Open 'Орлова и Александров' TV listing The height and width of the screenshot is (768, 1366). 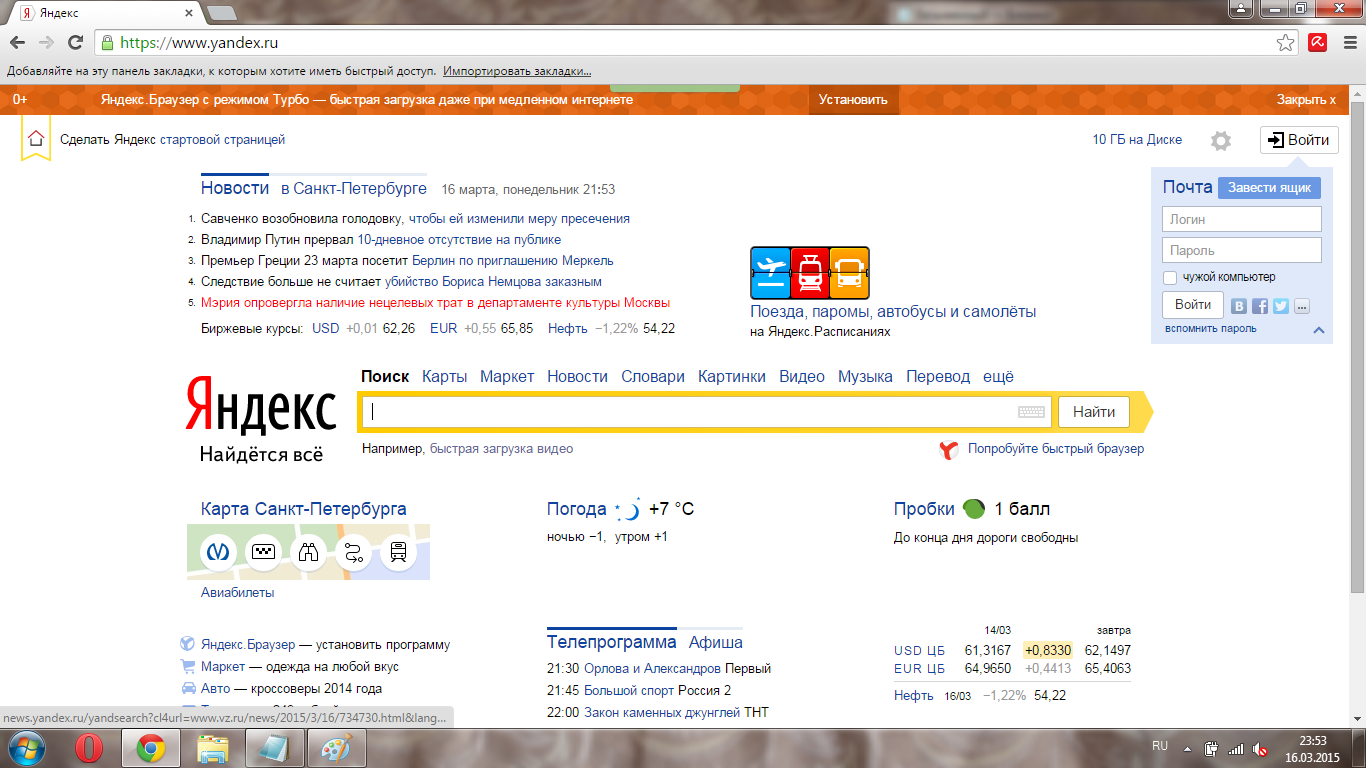coord(652,669)
